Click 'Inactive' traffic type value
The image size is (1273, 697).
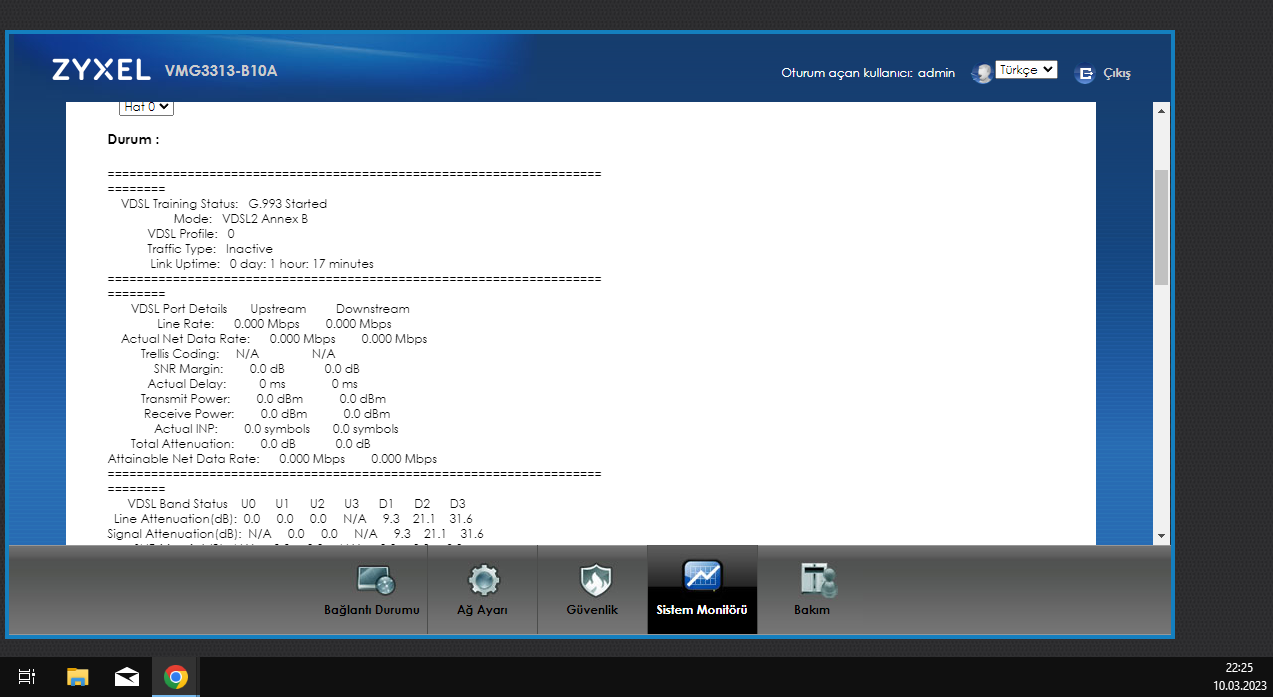coord(249,249)
